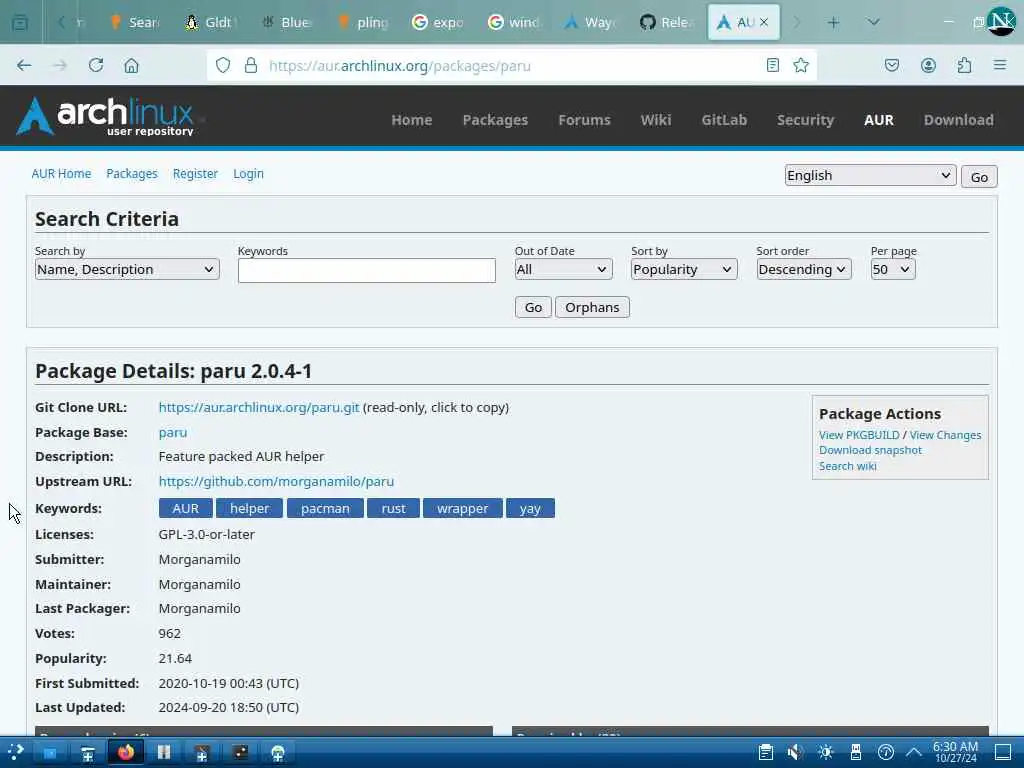Close the active AUR tab
The width and height of the screenshot is (1024, 768).
[764, 22]
